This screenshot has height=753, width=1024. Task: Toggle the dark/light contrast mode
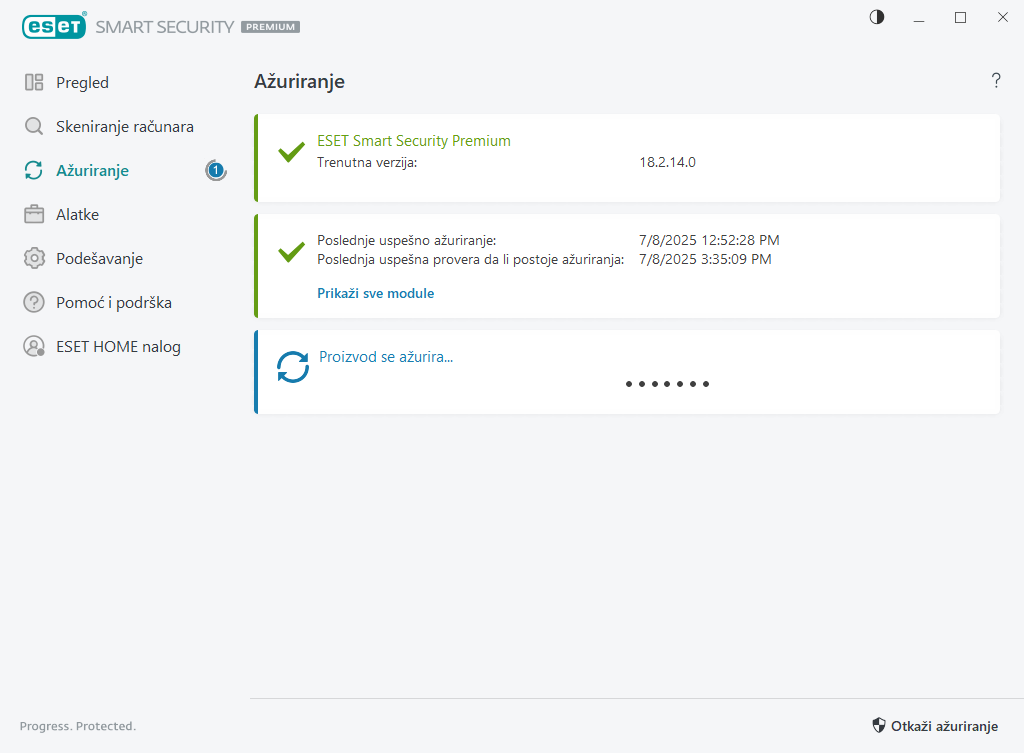(877, 18)
